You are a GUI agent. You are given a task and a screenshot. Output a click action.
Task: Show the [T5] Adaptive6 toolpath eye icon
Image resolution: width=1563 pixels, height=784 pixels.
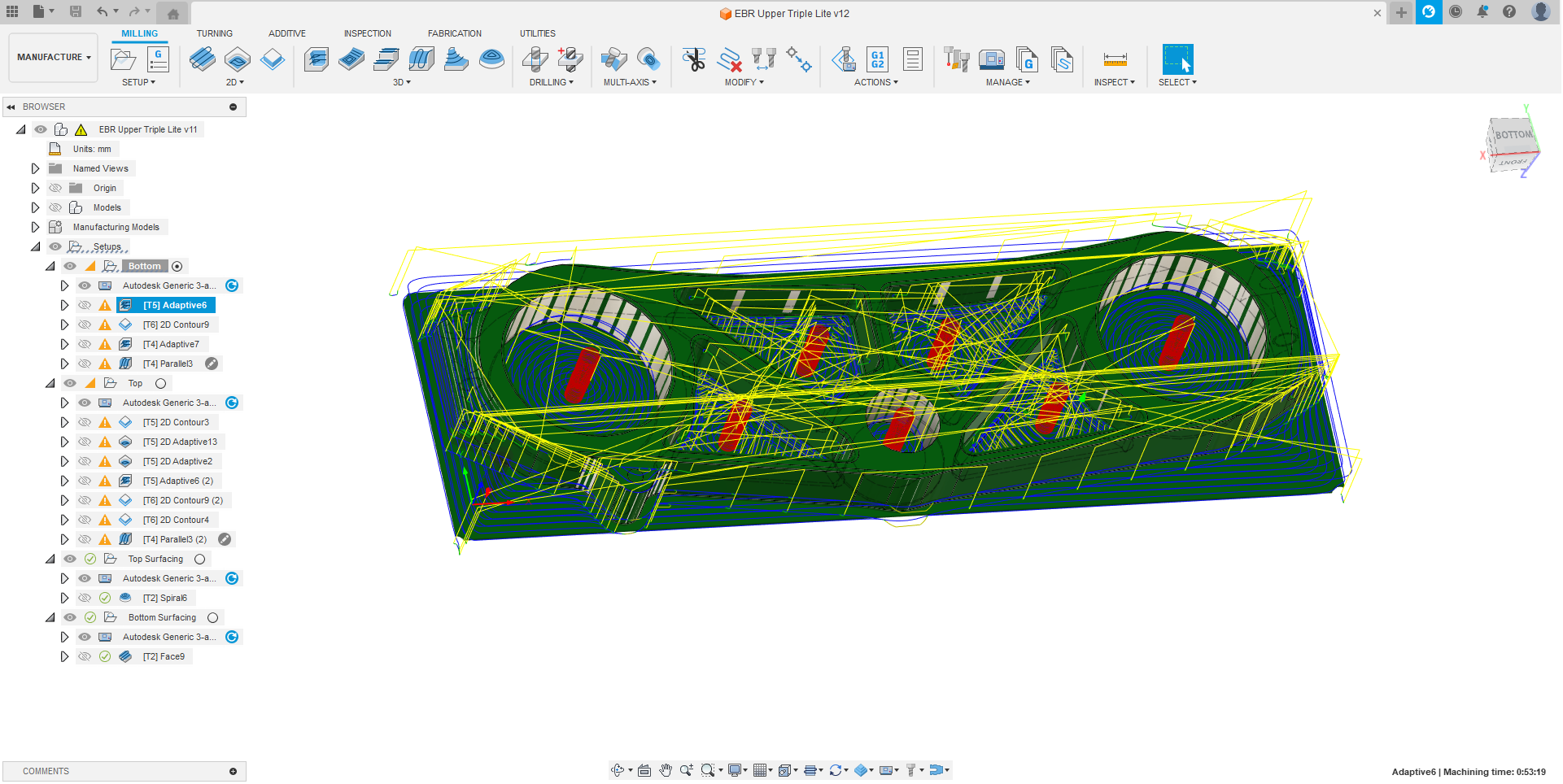85,305
